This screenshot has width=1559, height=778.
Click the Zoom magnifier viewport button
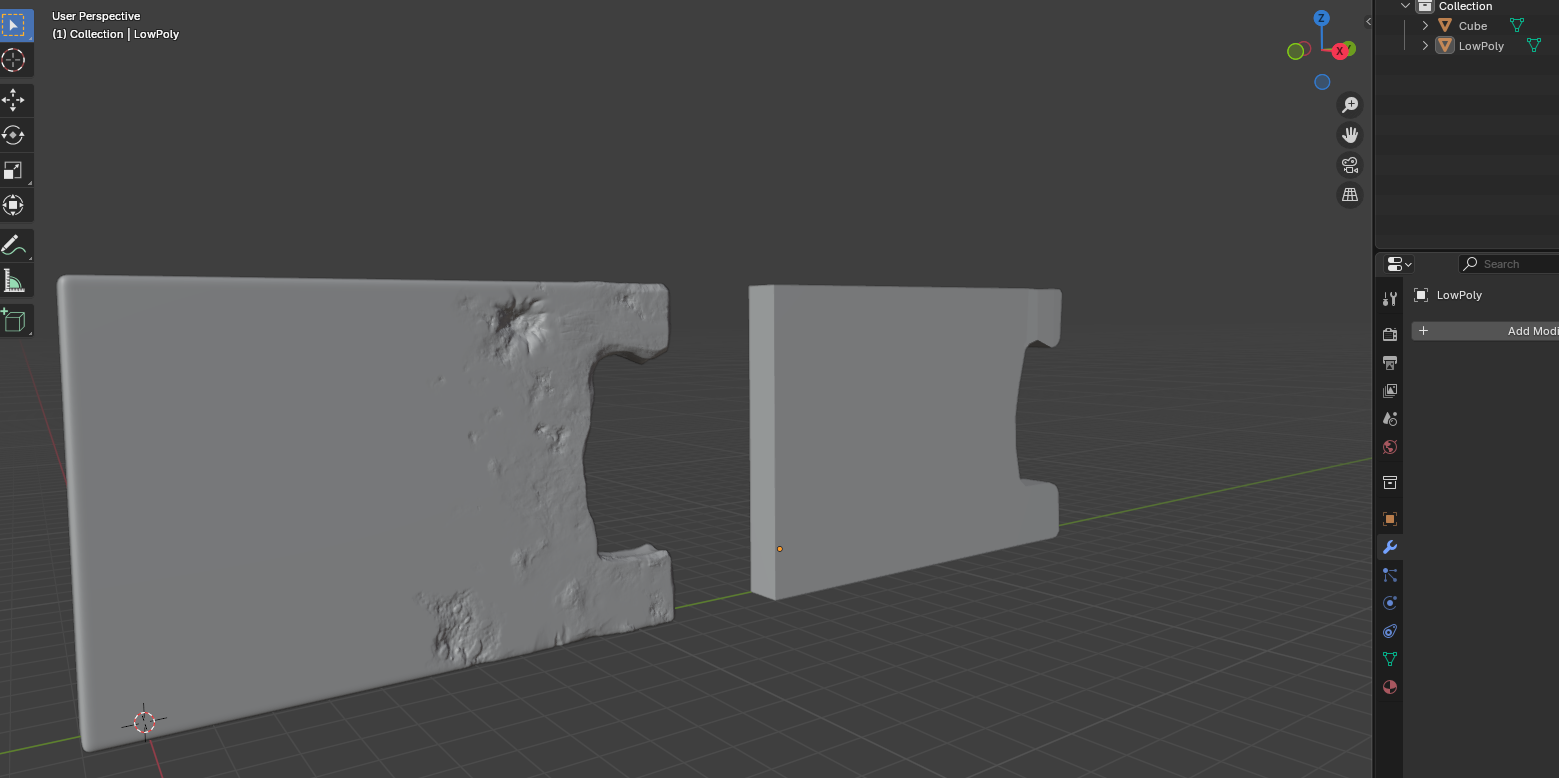coord(1350,104)
